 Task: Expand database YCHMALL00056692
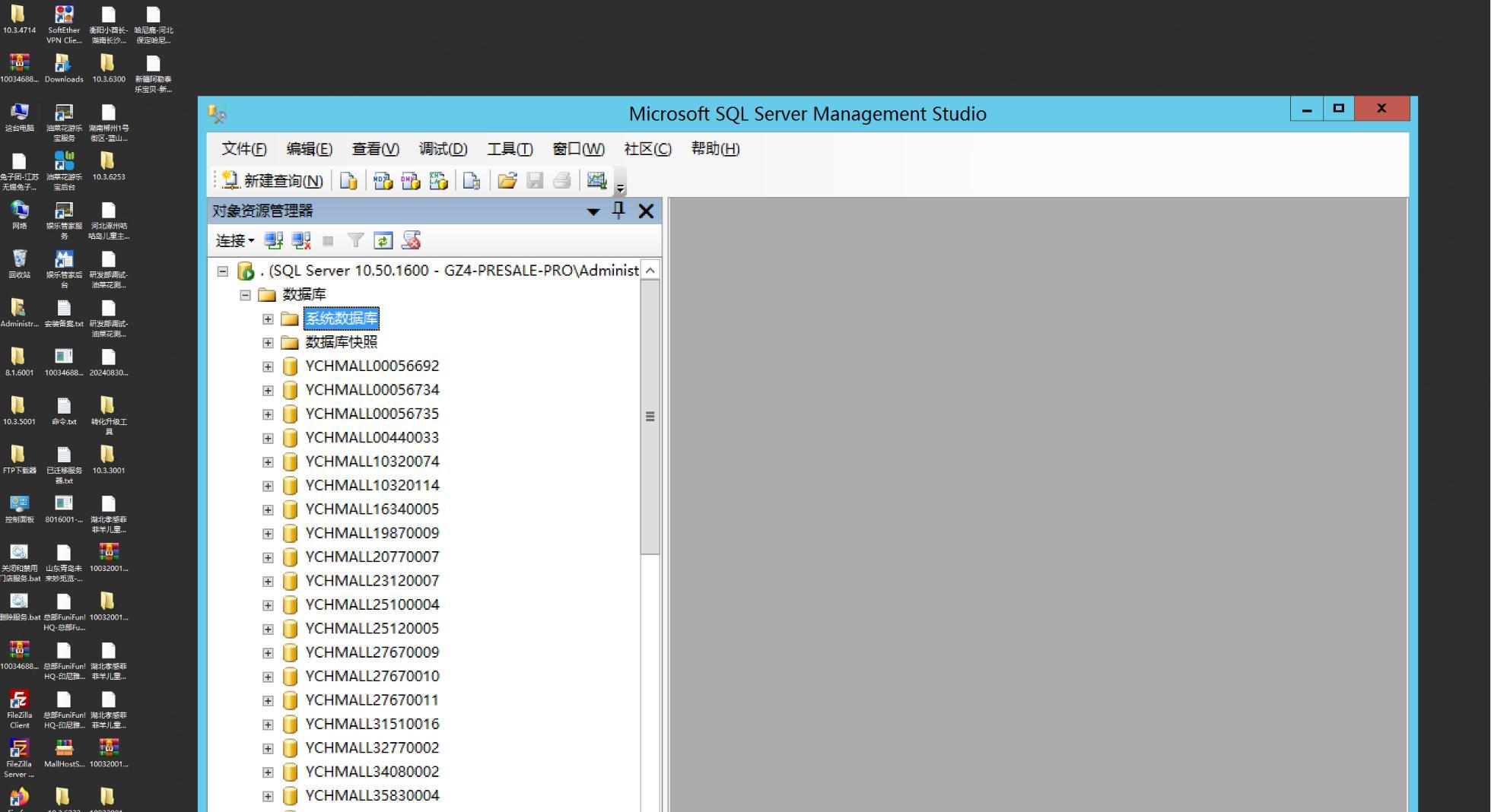pos(268,366)
